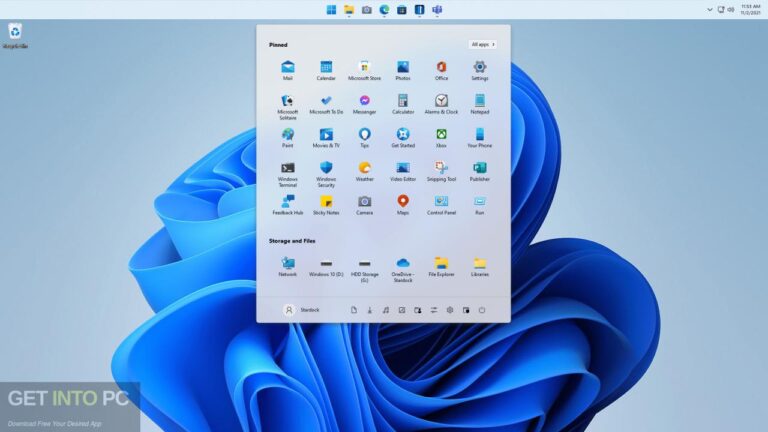Open the Camera app in the pinned grid
768x432 pixels.
coord(364,205)
